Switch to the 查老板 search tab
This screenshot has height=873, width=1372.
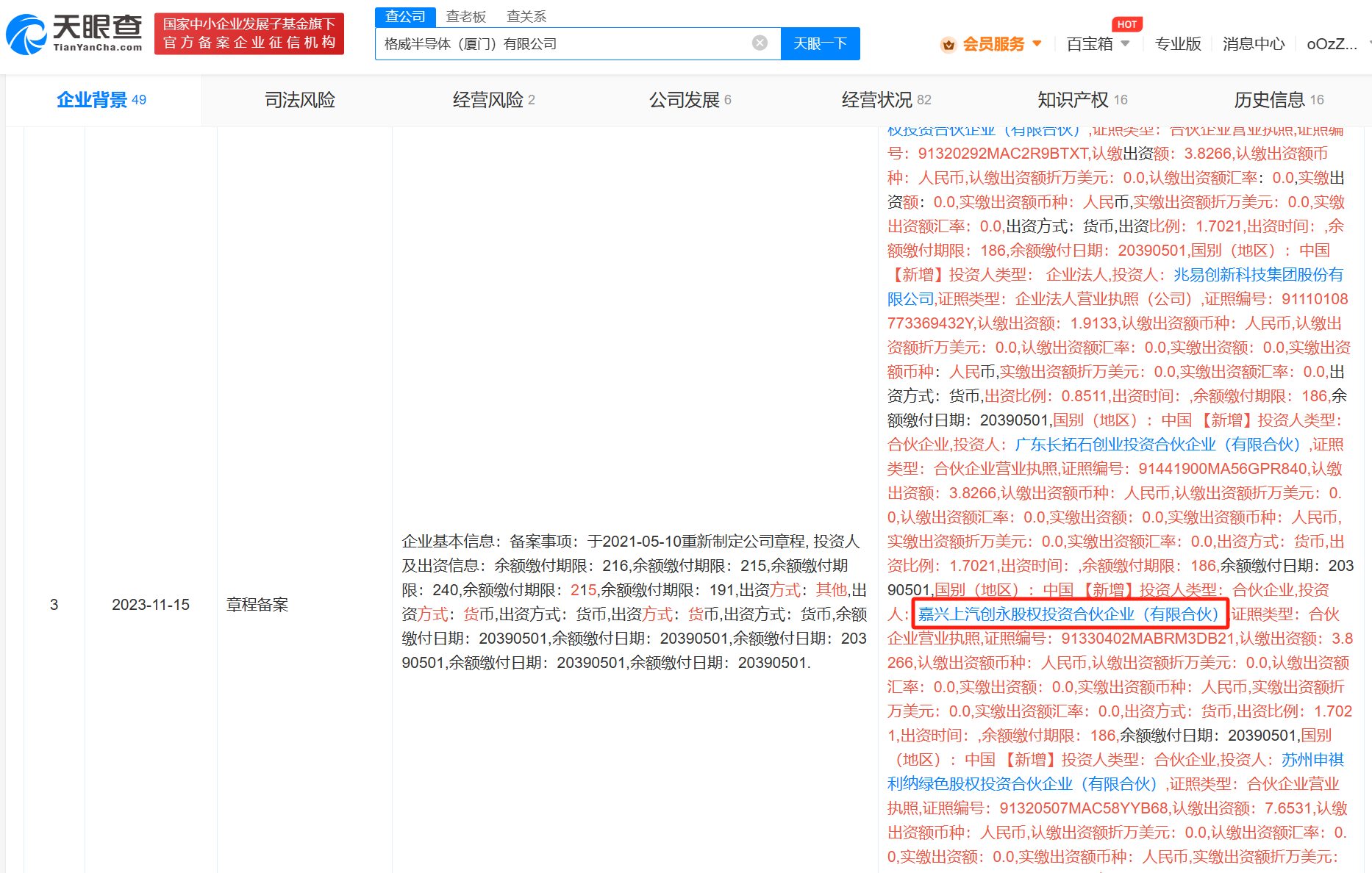pyautogui.click(x=465, y=16)
